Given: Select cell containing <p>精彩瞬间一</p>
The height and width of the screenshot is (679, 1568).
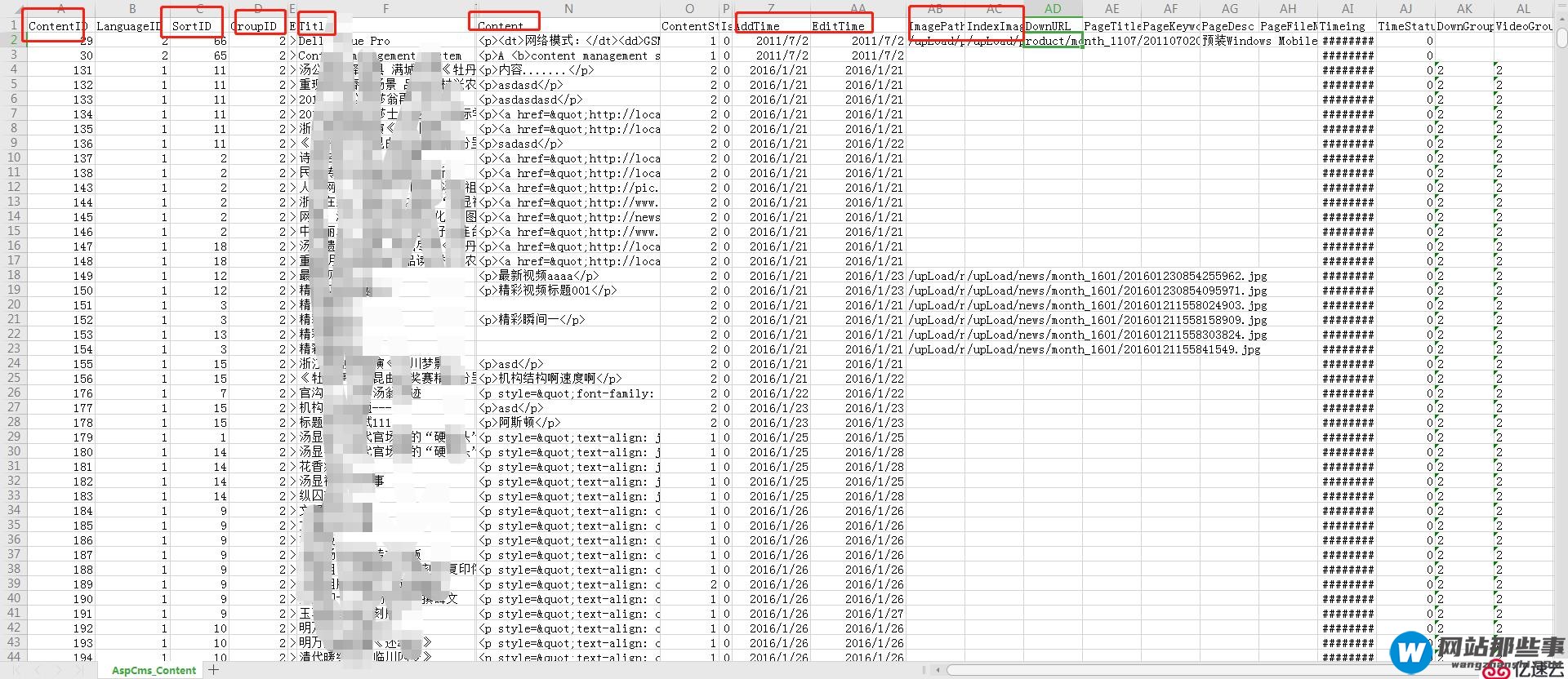Looking at the screenshot, I should point(568,319).
